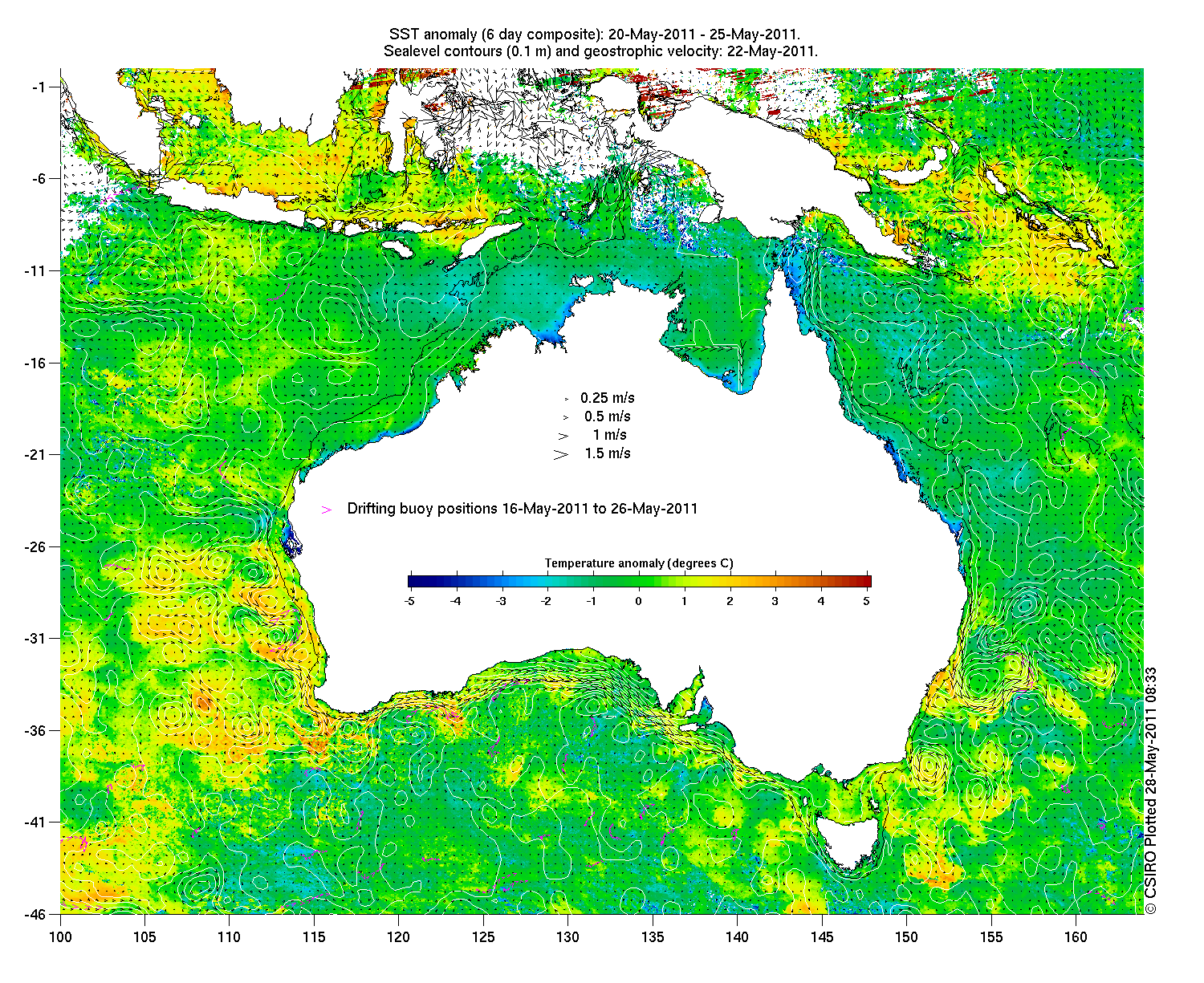
Task: Click the color bar tick label -3
Action: pyautogui.click(x=500, y=600)
